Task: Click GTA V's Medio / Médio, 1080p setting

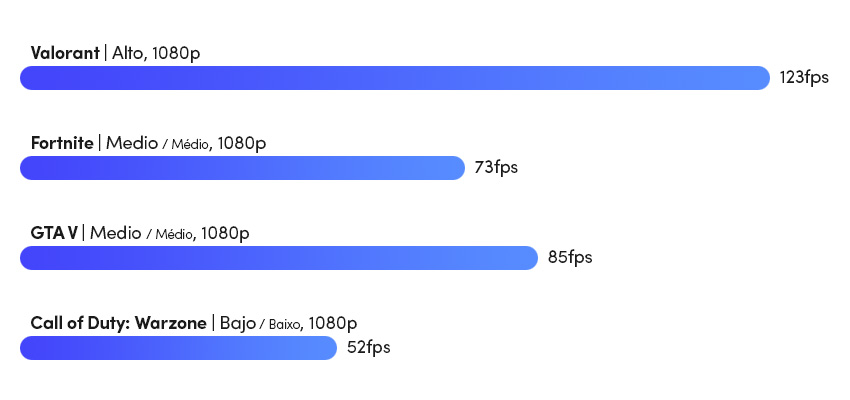Action: click(x=170, y=233)
